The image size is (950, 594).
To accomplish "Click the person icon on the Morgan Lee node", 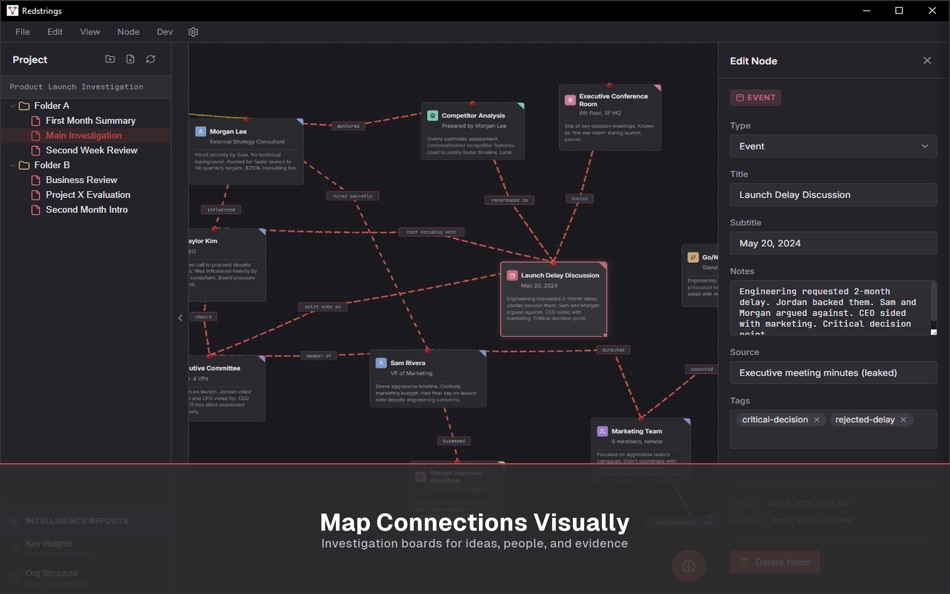I will coord(201,131).
